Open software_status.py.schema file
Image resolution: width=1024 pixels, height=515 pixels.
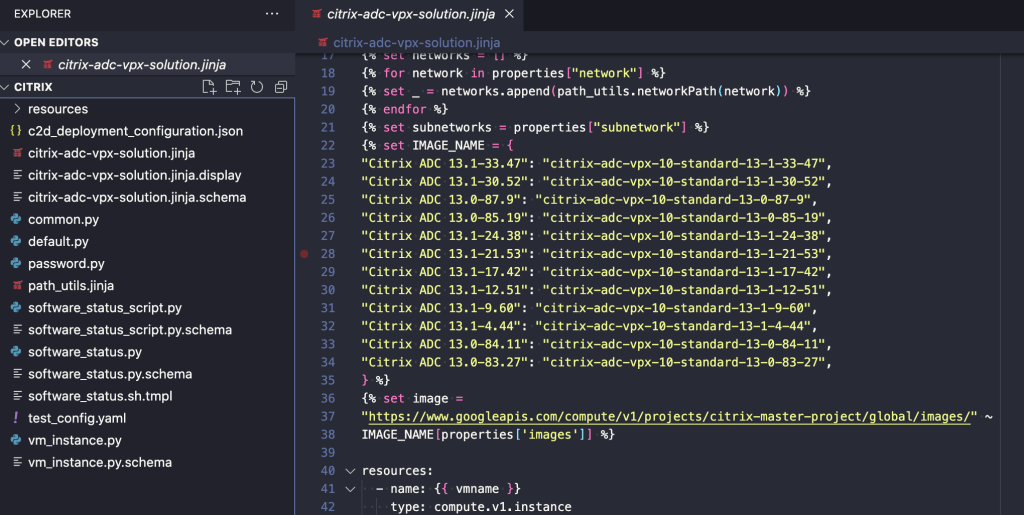(110, 374)
